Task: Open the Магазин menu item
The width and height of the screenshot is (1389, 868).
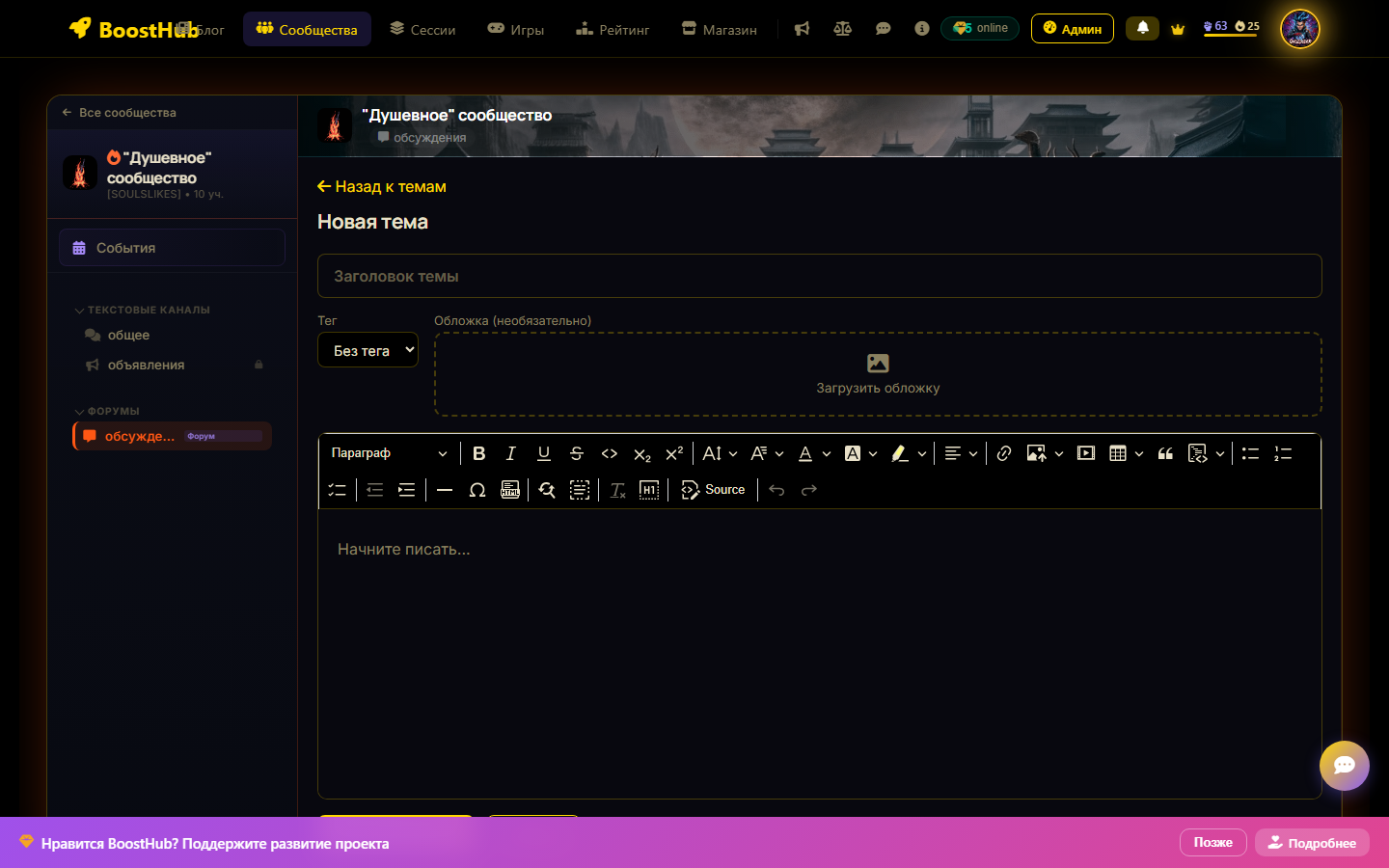Action: tap(719, 30)
